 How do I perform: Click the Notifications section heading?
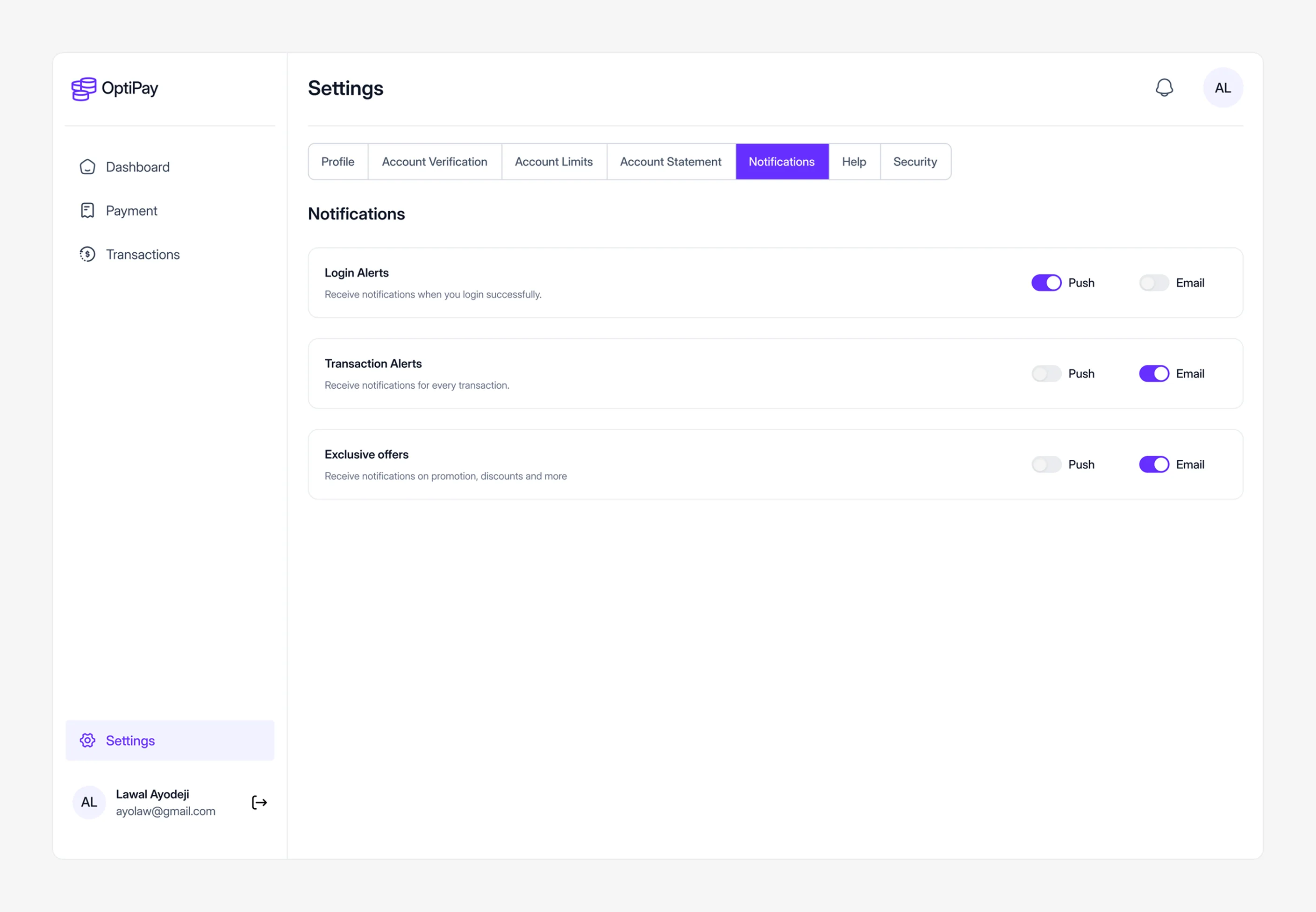[357, 214]
